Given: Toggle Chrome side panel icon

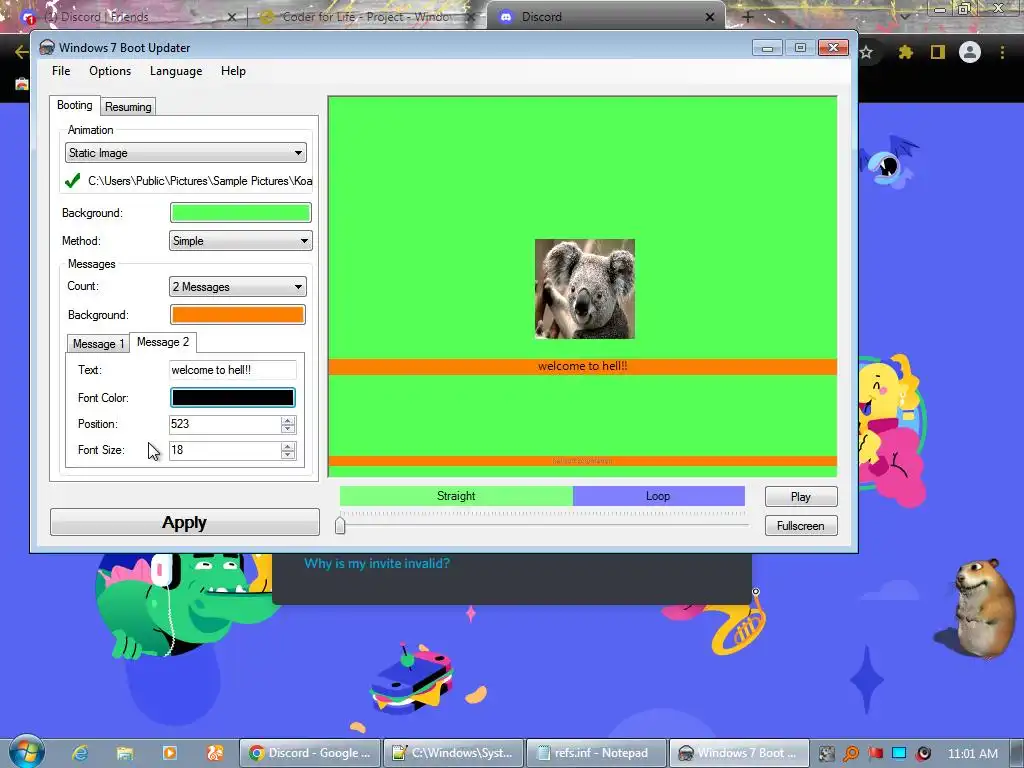Looking at the screenshot, I should [938, 52].
